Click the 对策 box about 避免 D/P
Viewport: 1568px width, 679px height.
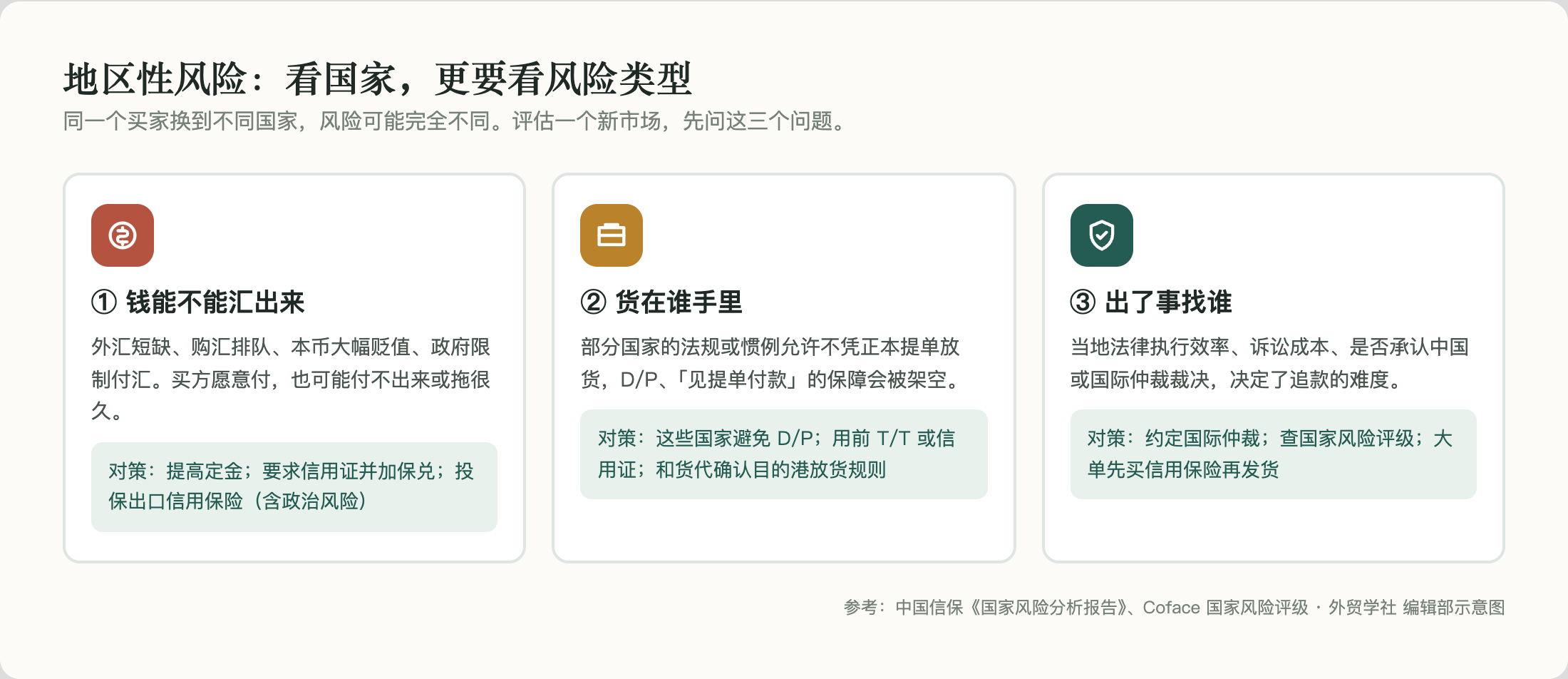click(x=784, y=454)
